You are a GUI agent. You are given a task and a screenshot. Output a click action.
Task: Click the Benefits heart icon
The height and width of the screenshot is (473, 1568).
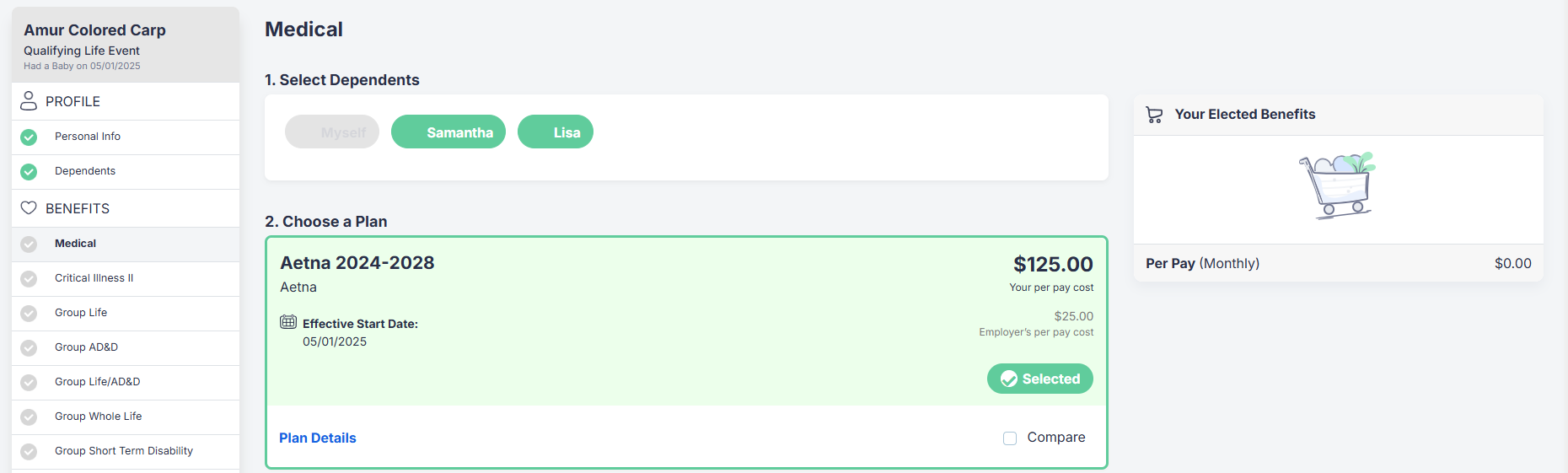(x=29, y=207)
